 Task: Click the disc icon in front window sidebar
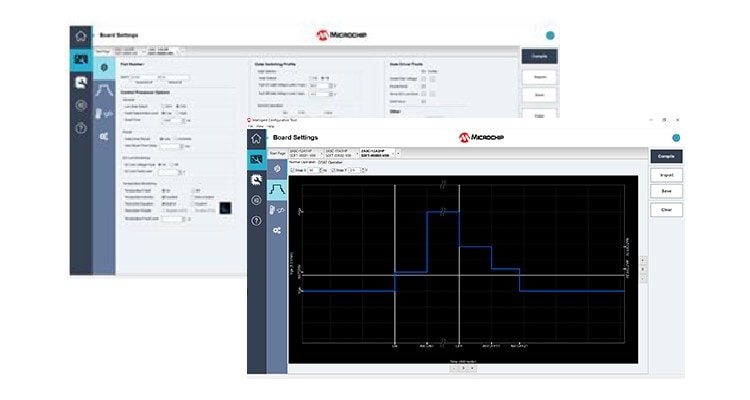coord(256,200)
